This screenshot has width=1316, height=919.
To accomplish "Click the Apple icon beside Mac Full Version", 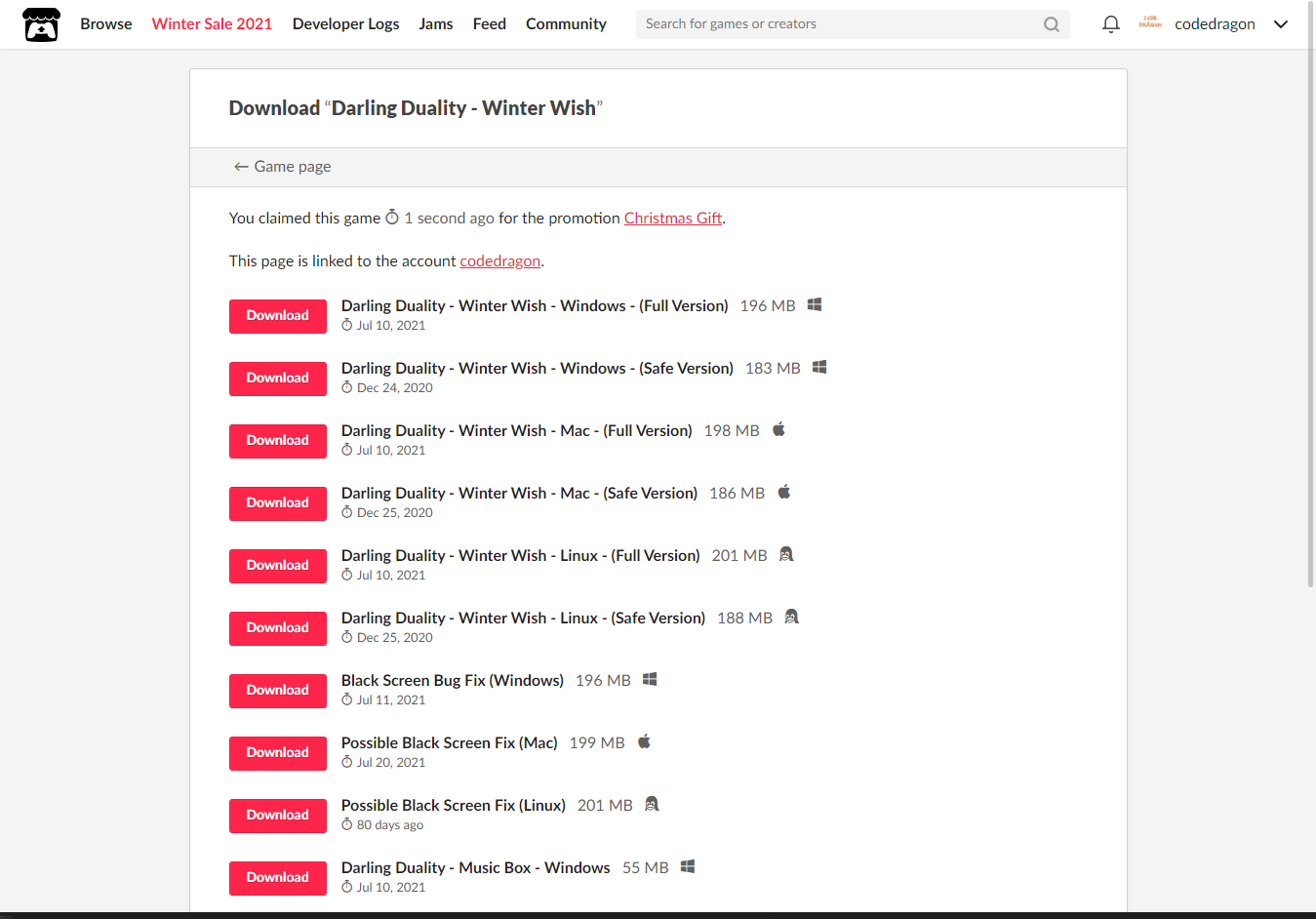I will [778, 429].
